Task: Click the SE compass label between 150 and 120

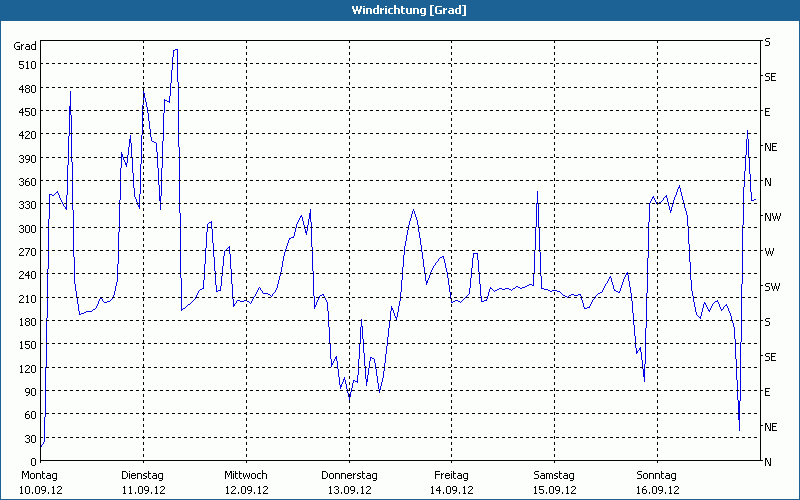Action: [x=770, y=357]
